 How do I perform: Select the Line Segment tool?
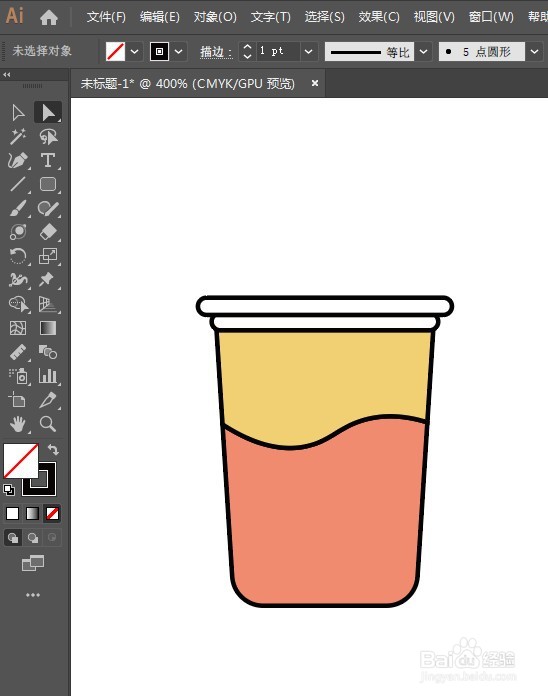[x=18, y=184]
